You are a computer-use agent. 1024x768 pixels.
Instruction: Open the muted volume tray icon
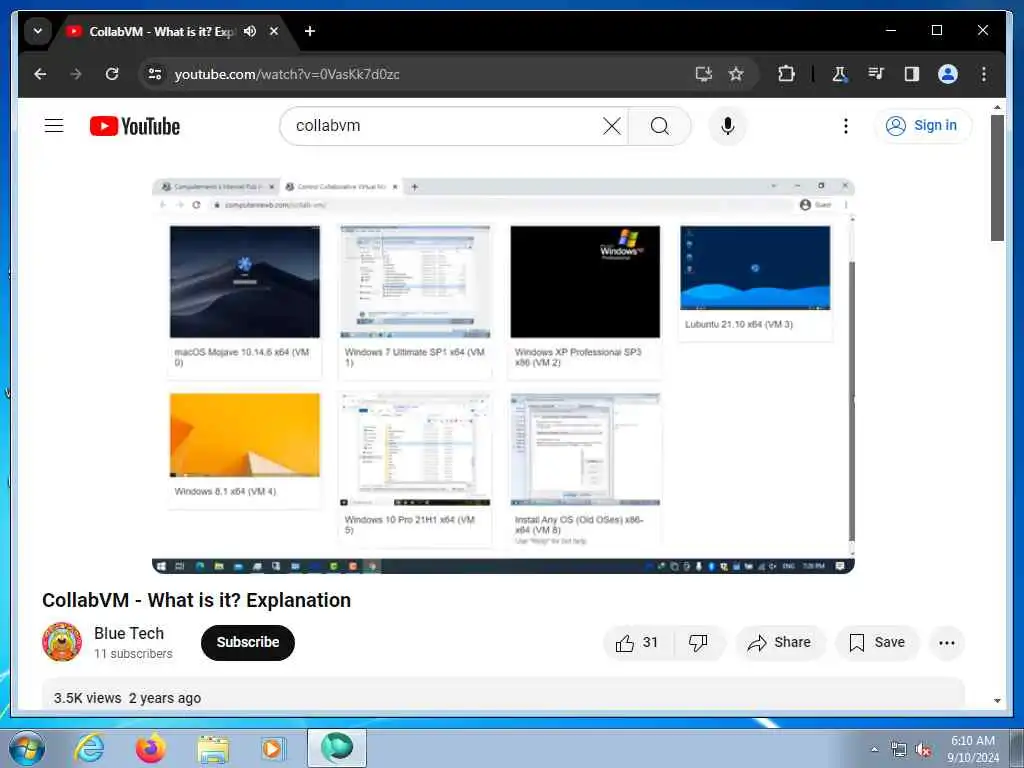[x=923, y=750]
